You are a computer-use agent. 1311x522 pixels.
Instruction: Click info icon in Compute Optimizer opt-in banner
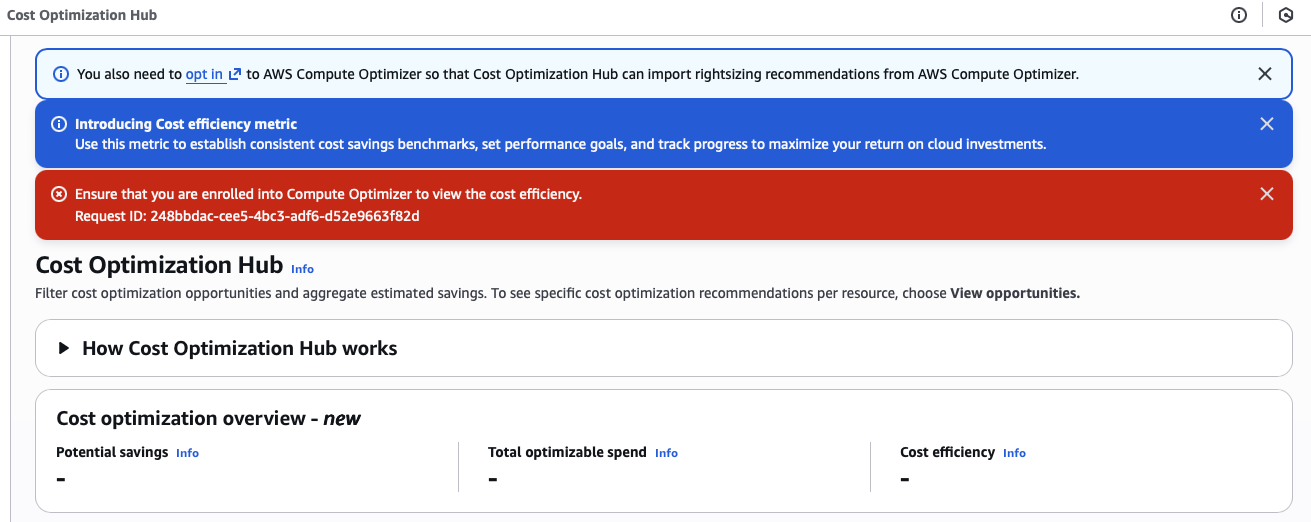click(x=61, y=74)
